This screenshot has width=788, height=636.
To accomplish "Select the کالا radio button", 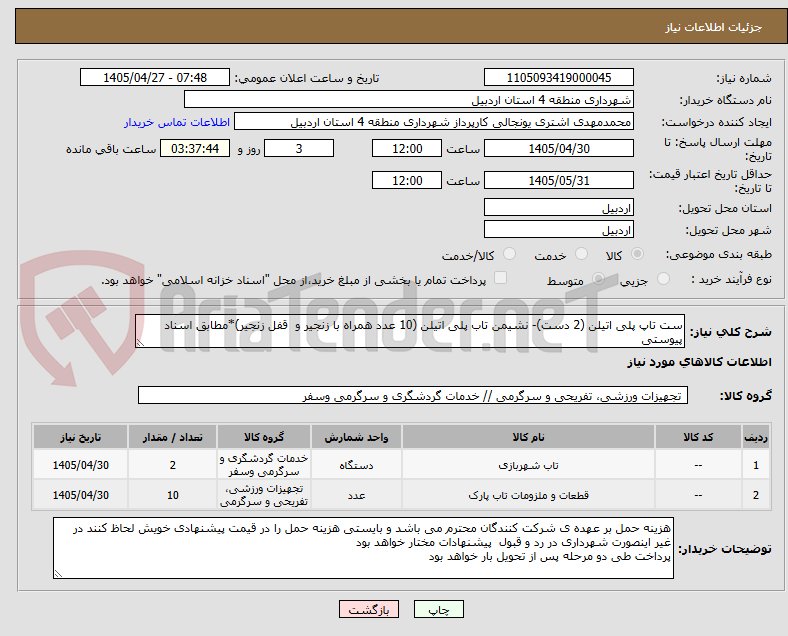I will pyautogui.click(x=637, y=254).
